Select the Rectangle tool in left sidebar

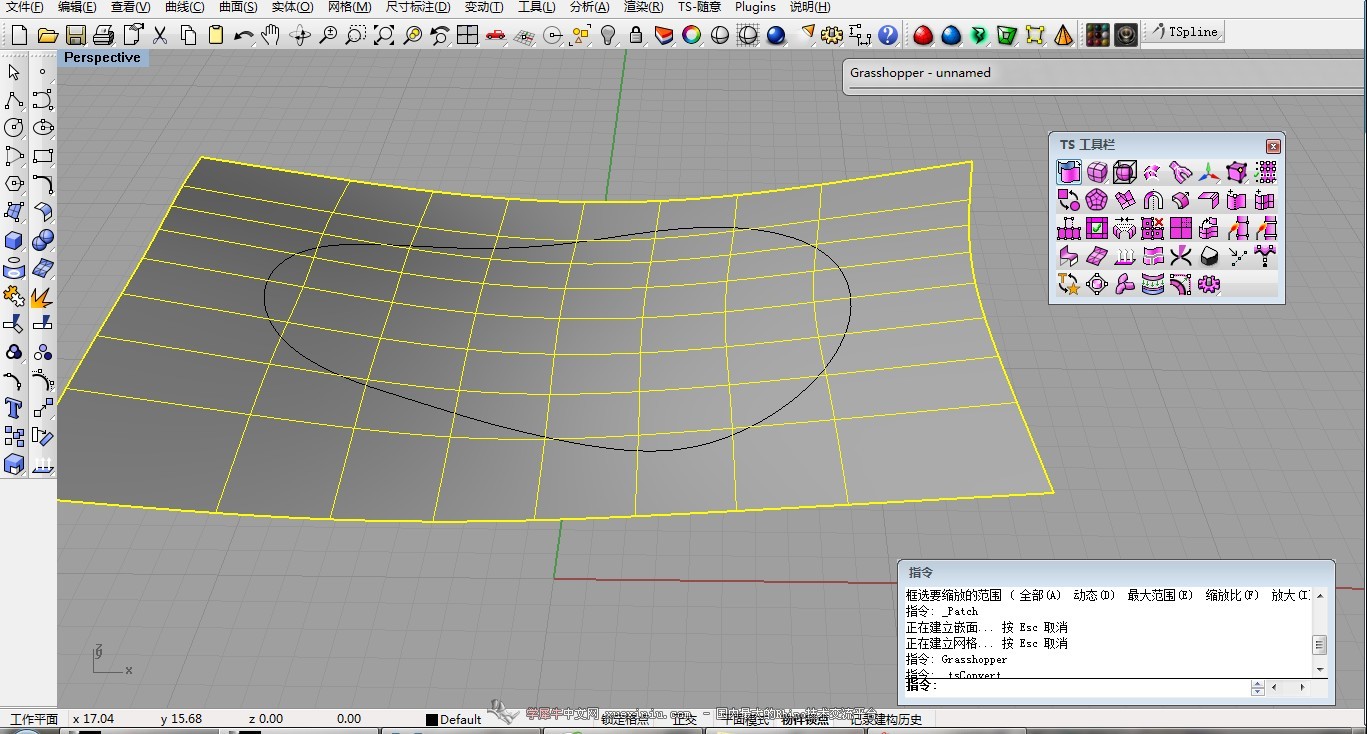(42, 156)
